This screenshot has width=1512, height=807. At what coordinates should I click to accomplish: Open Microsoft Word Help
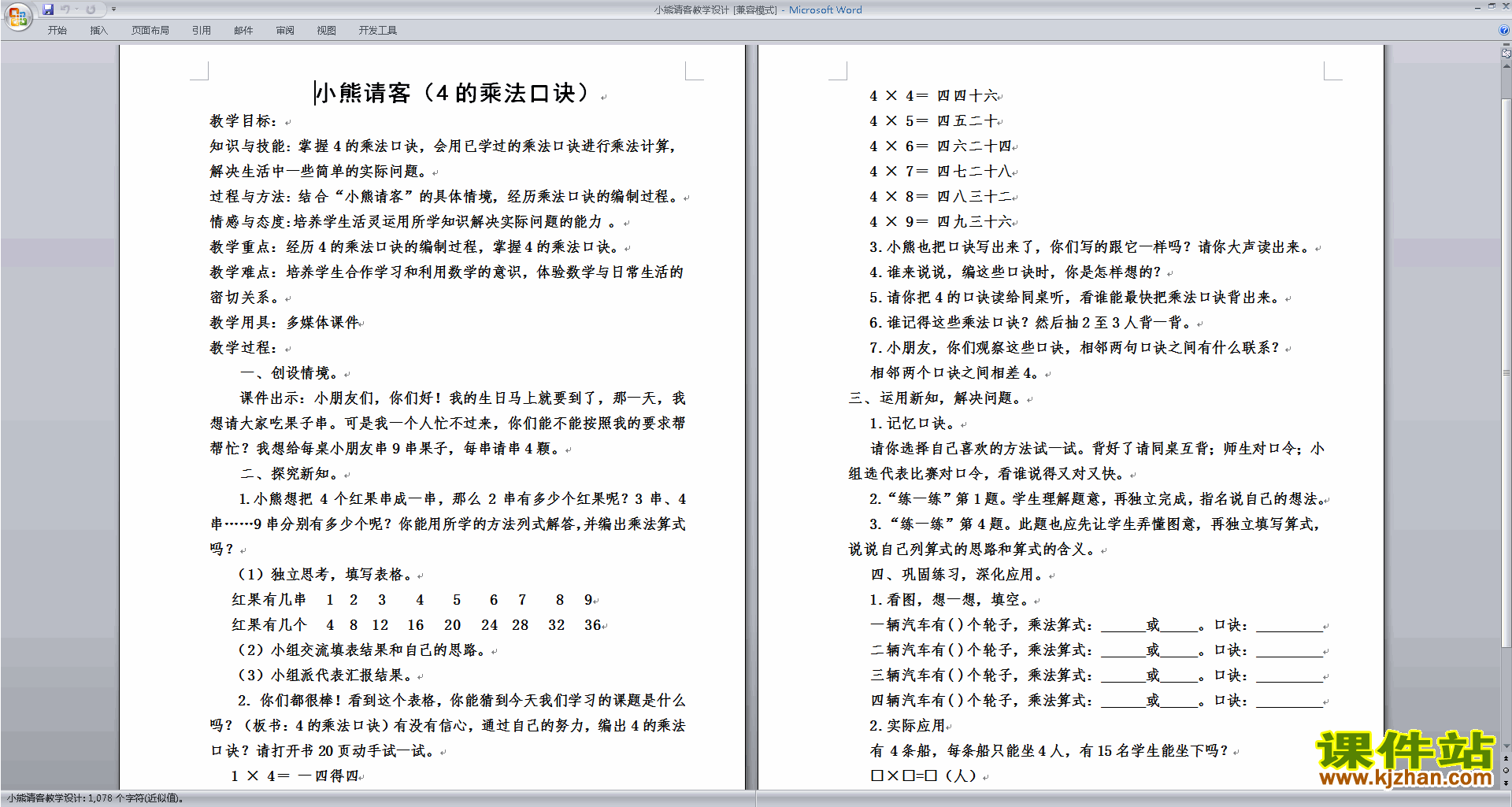pyautogui.click(x=1504, y=30)
